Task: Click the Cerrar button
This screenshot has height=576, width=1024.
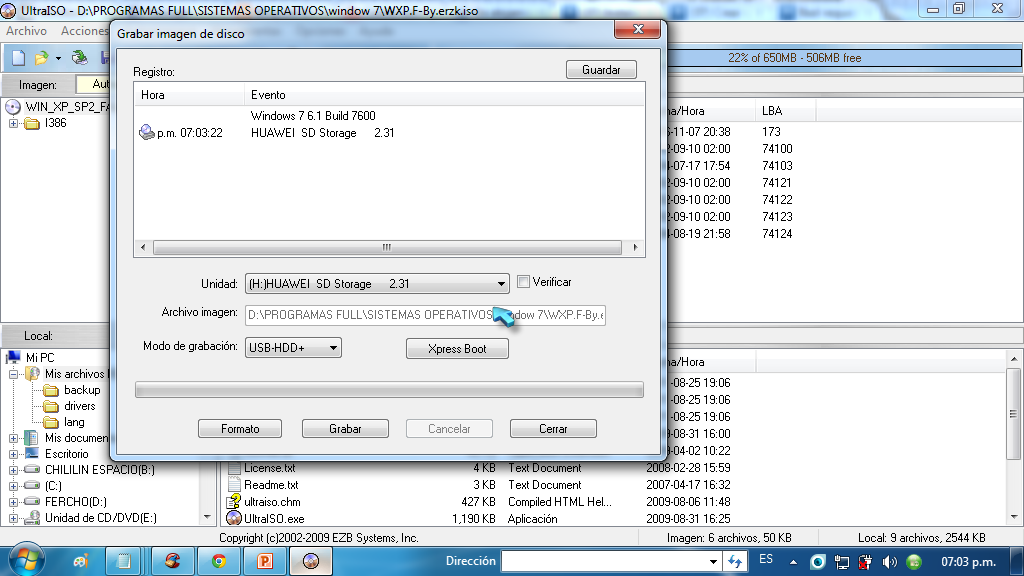Action: click(553, 429)
